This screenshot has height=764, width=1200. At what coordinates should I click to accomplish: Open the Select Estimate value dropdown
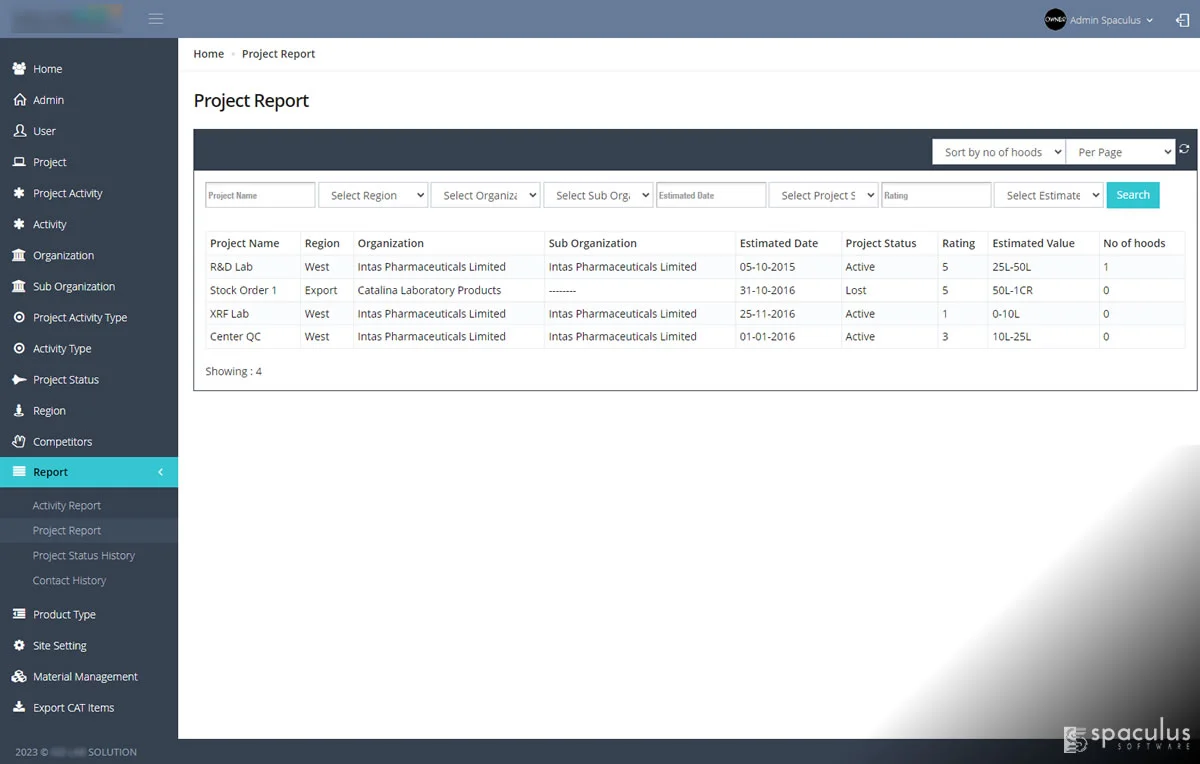pyautogui.click(x=1048, y=195)
